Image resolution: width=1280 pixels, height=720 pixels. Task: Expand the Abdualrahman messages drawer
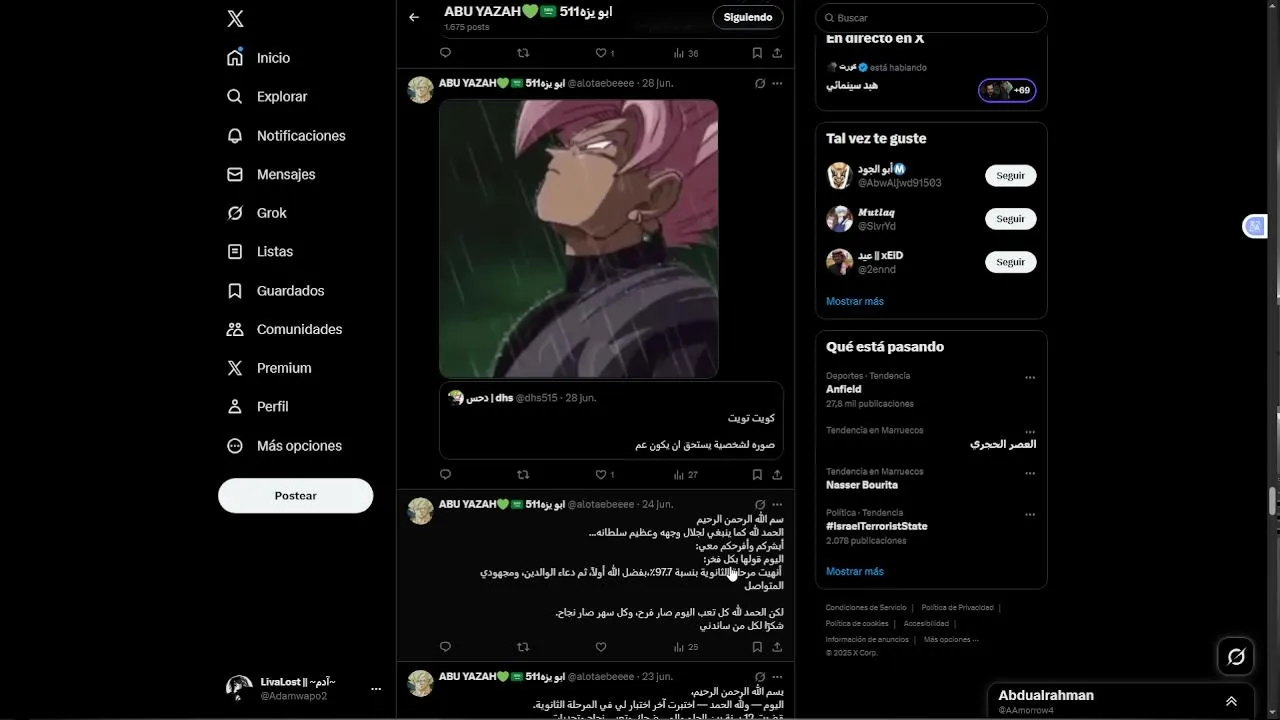click(x=1231, y=701)
